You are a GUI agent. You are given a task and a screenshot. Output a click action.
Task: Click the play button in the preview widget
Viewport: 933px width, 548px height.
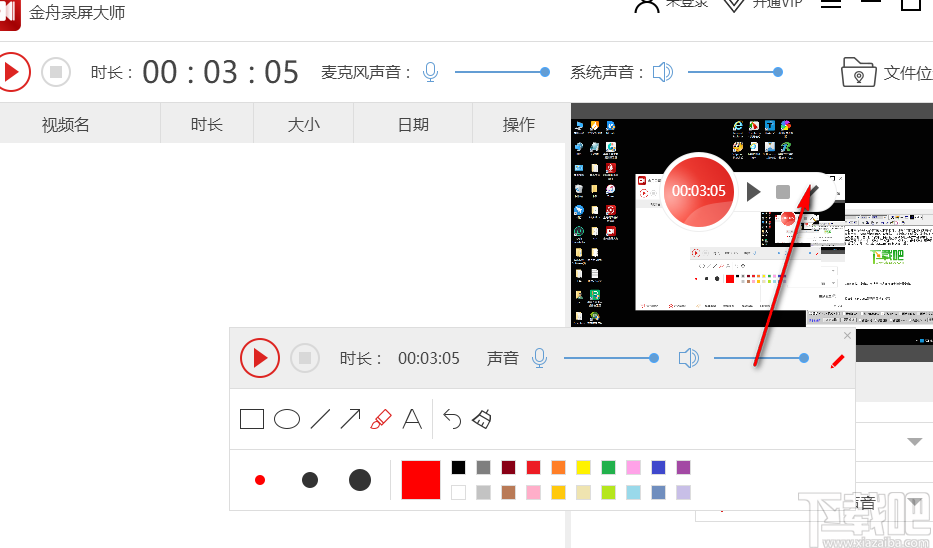pyautogui.click(x=753, y=192)
